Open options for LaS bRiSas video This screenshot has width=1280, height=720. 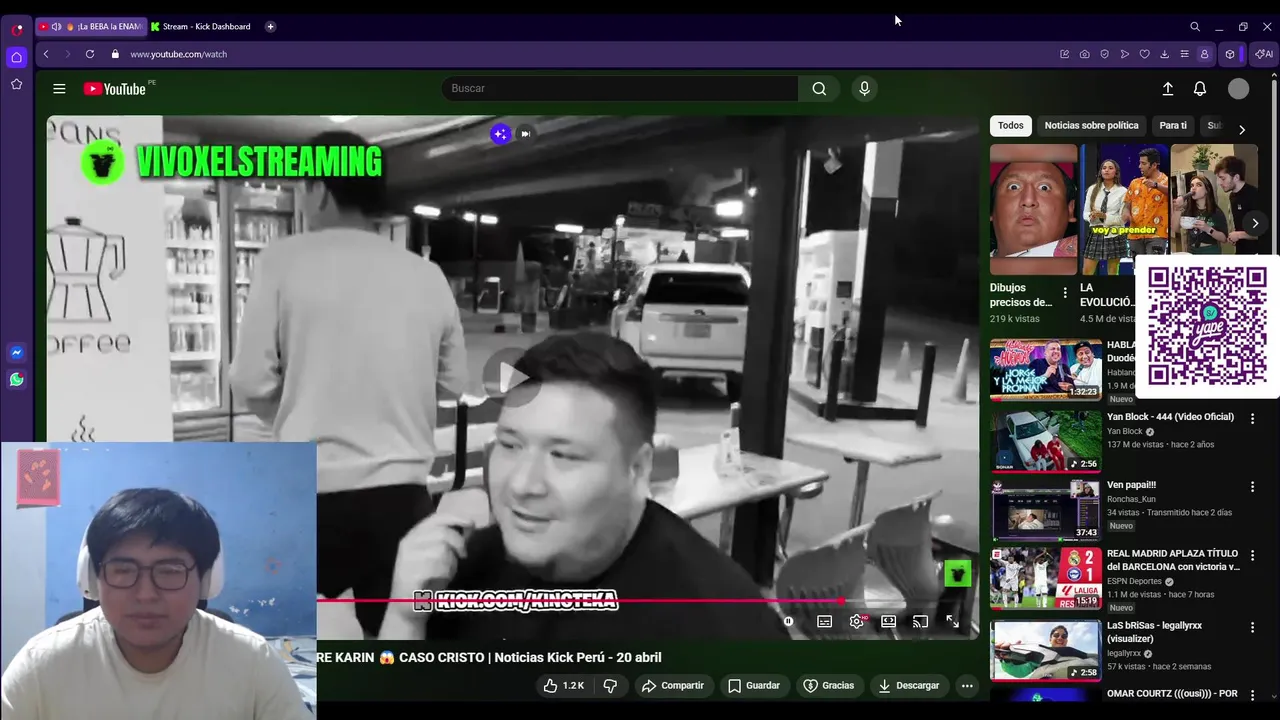[x=1252, y=628]
